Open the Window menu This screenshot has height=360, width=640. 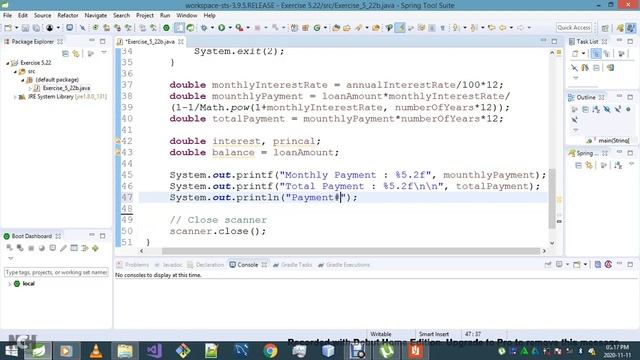[187, 15]
